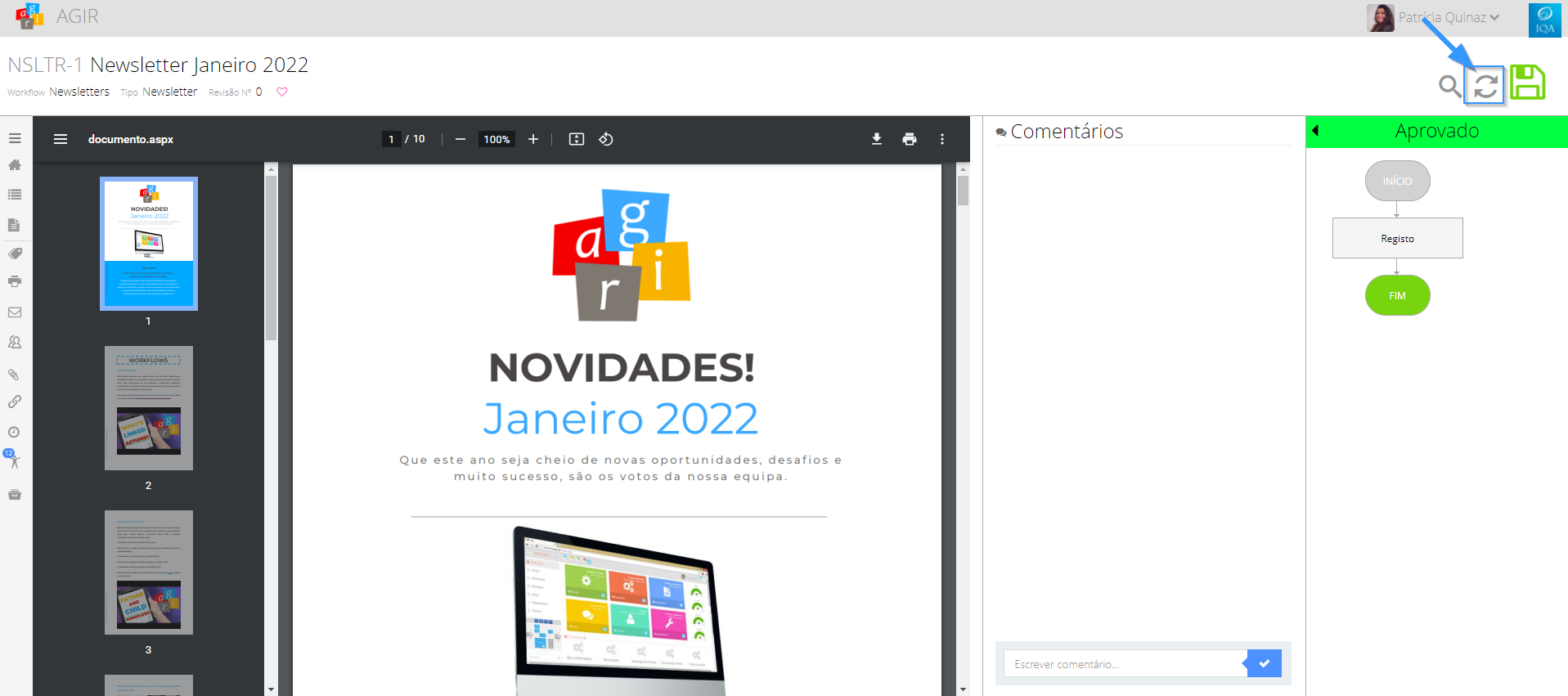Screen dimensions: 1568x696
Task: Click the AGIR application title
Action: [77, 16]
